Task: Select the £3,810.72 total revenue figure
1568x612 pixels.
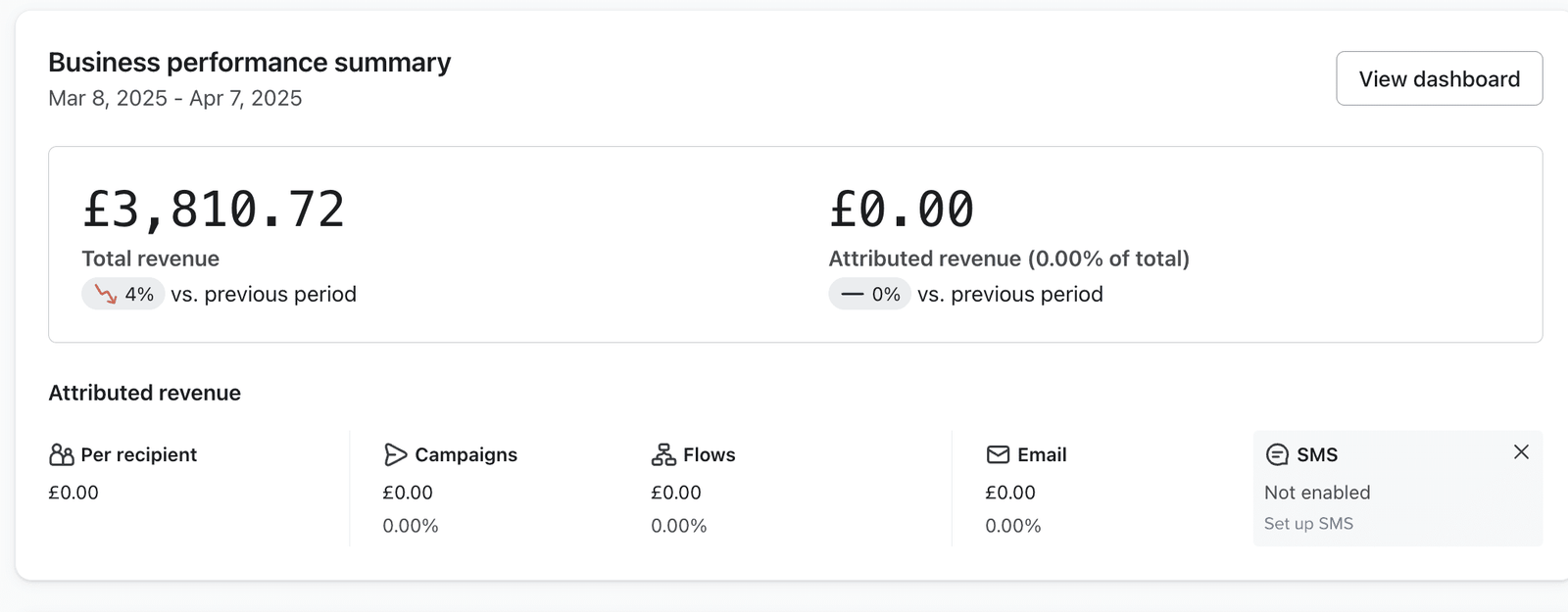Action: [x=214, y=210]
